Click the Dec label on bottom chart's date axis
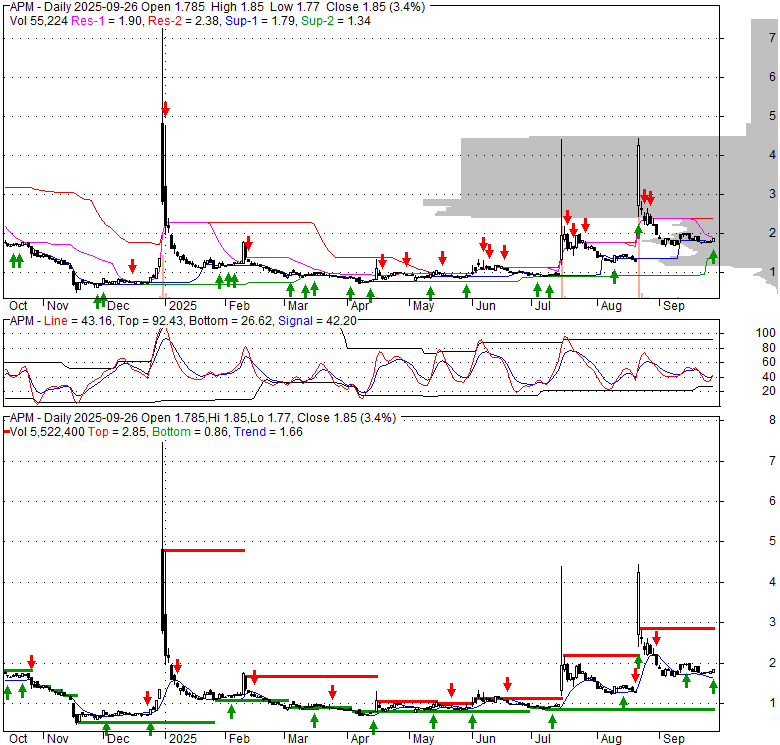 click(x=118, y=739)
